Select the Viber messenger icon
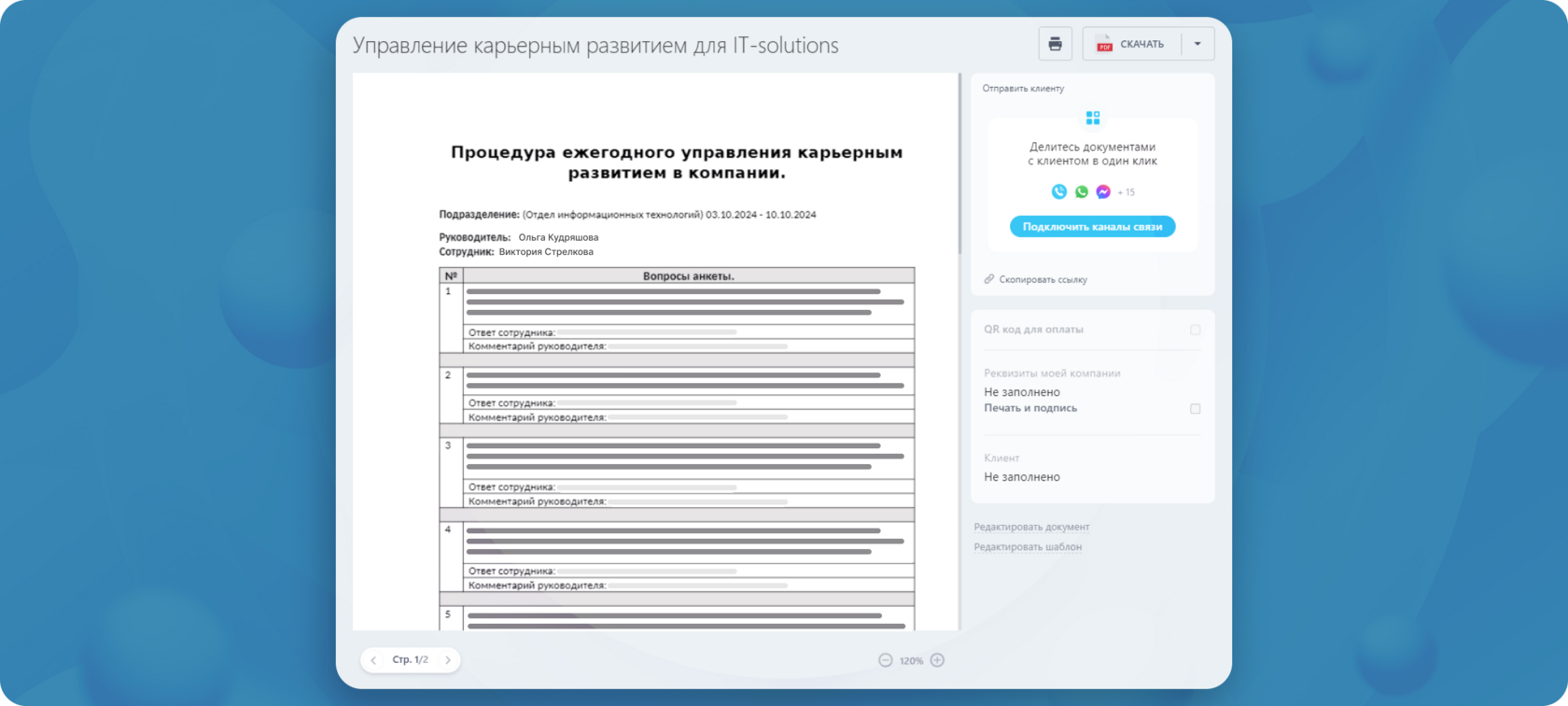Image resolution: width=1568 pixels, height=706 pixels. coord(1058,191)
